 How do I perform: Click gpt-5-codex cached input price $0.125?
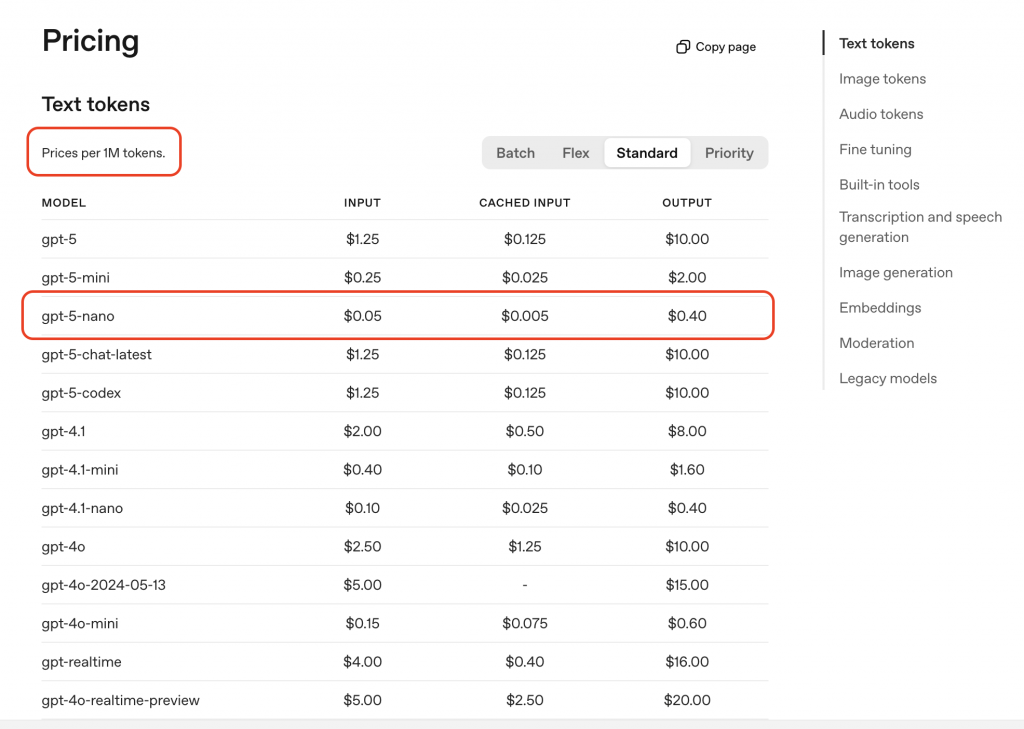point(524,393)
